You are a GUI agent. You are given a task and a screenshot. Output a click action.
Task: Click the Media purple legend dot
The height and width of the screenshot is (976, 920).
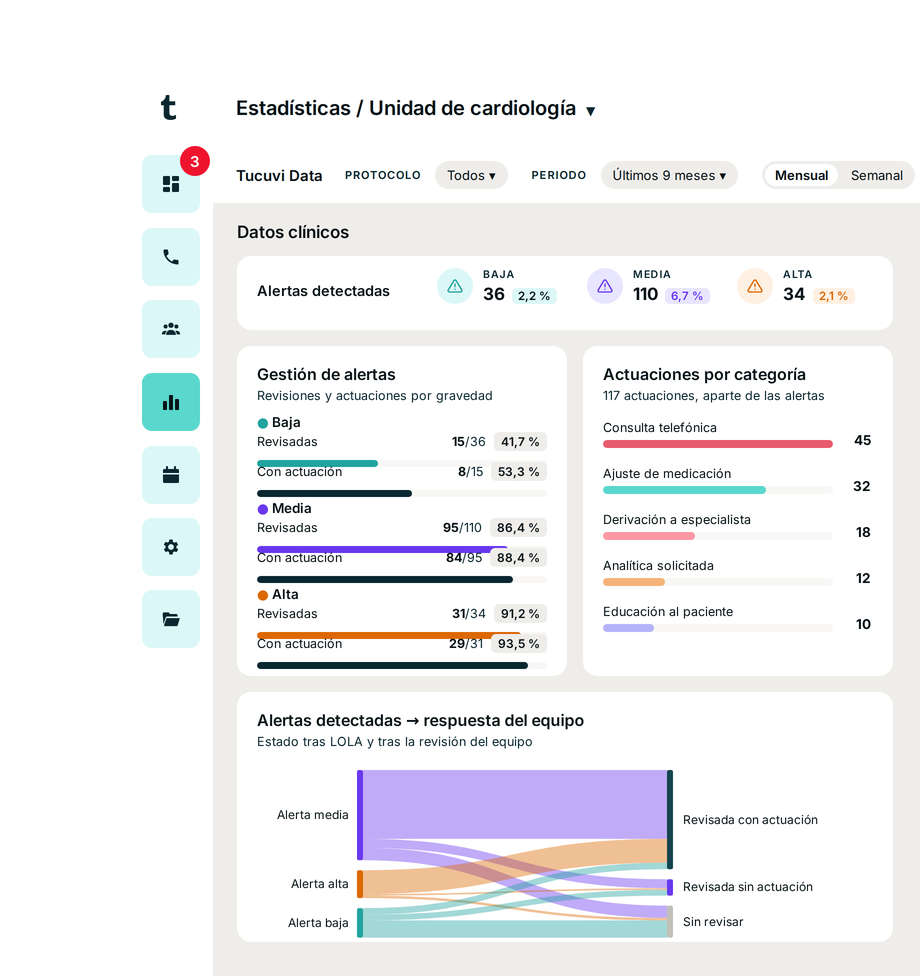click(x=263, y=509)
